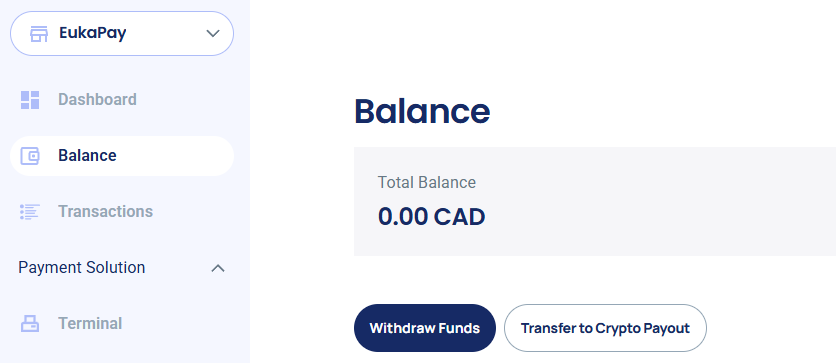The width and height of the screenshot is (836, 363).
Task: Click the 0.00 CAD balance amount
Action: tap(431, 217)
